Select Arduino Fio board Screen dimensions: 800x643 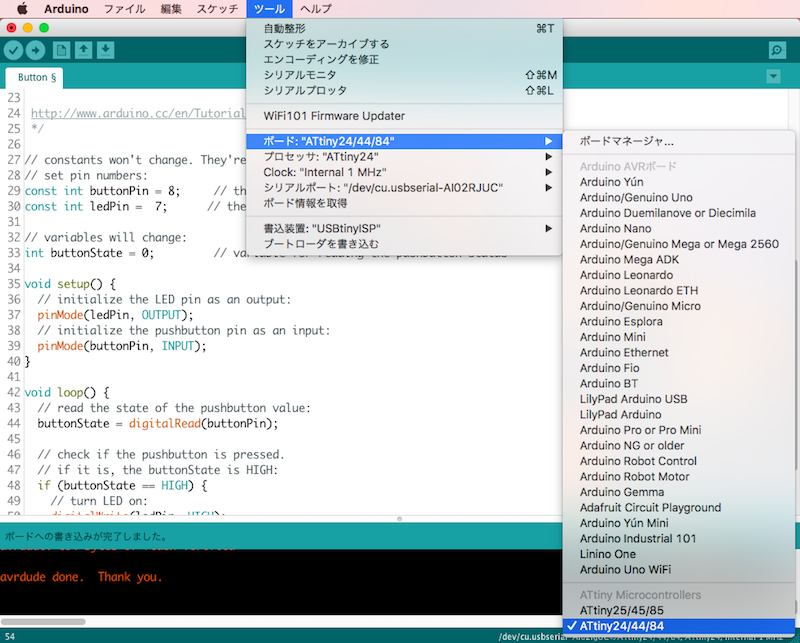[x=679, y=368]
